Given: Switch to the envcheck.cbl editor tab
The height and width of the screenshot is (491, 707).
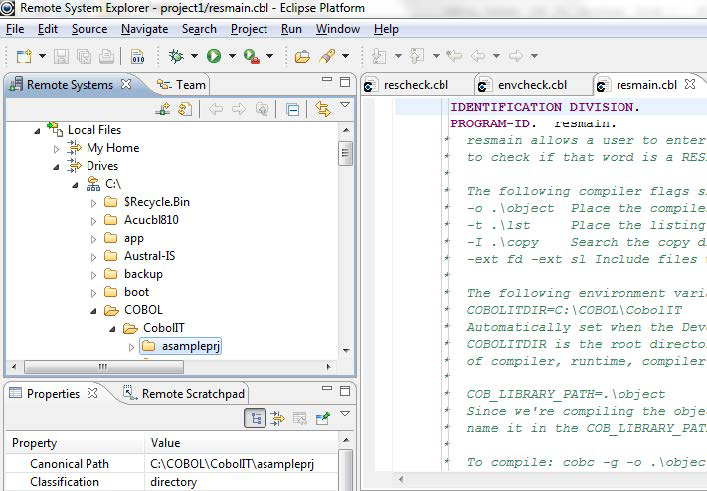Looking at the screenshot, I should [530, 85].
